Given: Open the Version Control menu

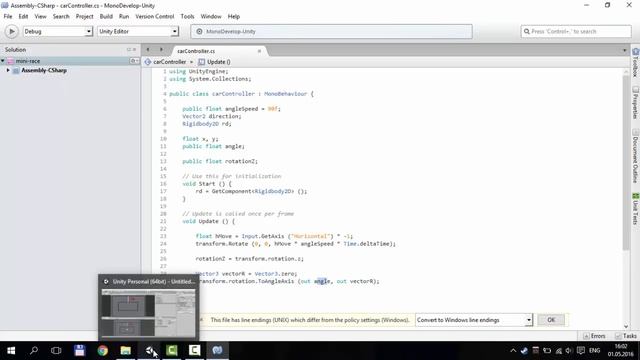Looking at the screenshot, I should [155, 16].
